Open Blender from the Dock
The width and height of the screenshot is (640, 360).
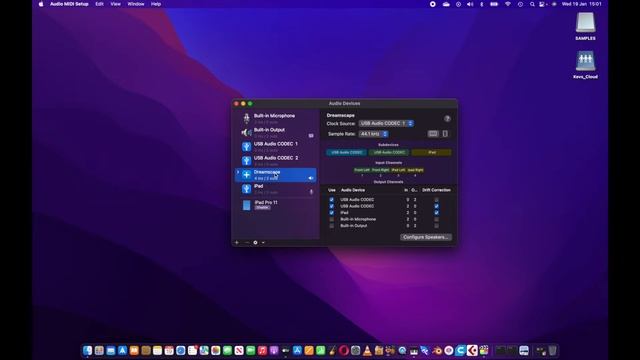coord(437,350)
